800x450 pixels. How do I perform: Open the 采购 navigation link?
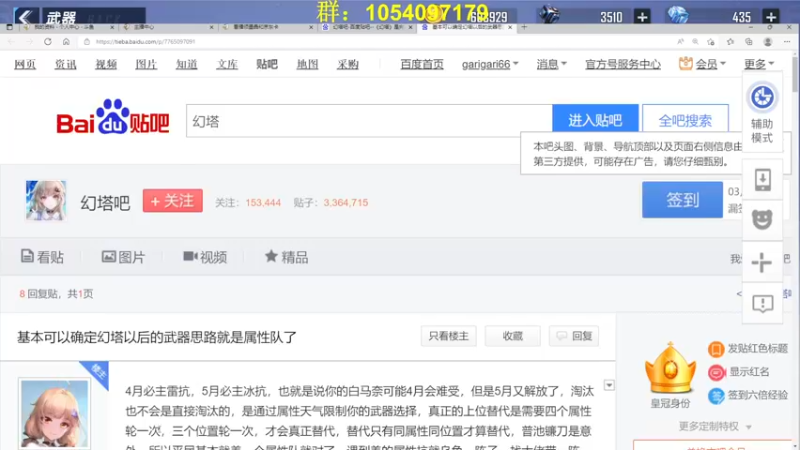(x=347, y=64)
